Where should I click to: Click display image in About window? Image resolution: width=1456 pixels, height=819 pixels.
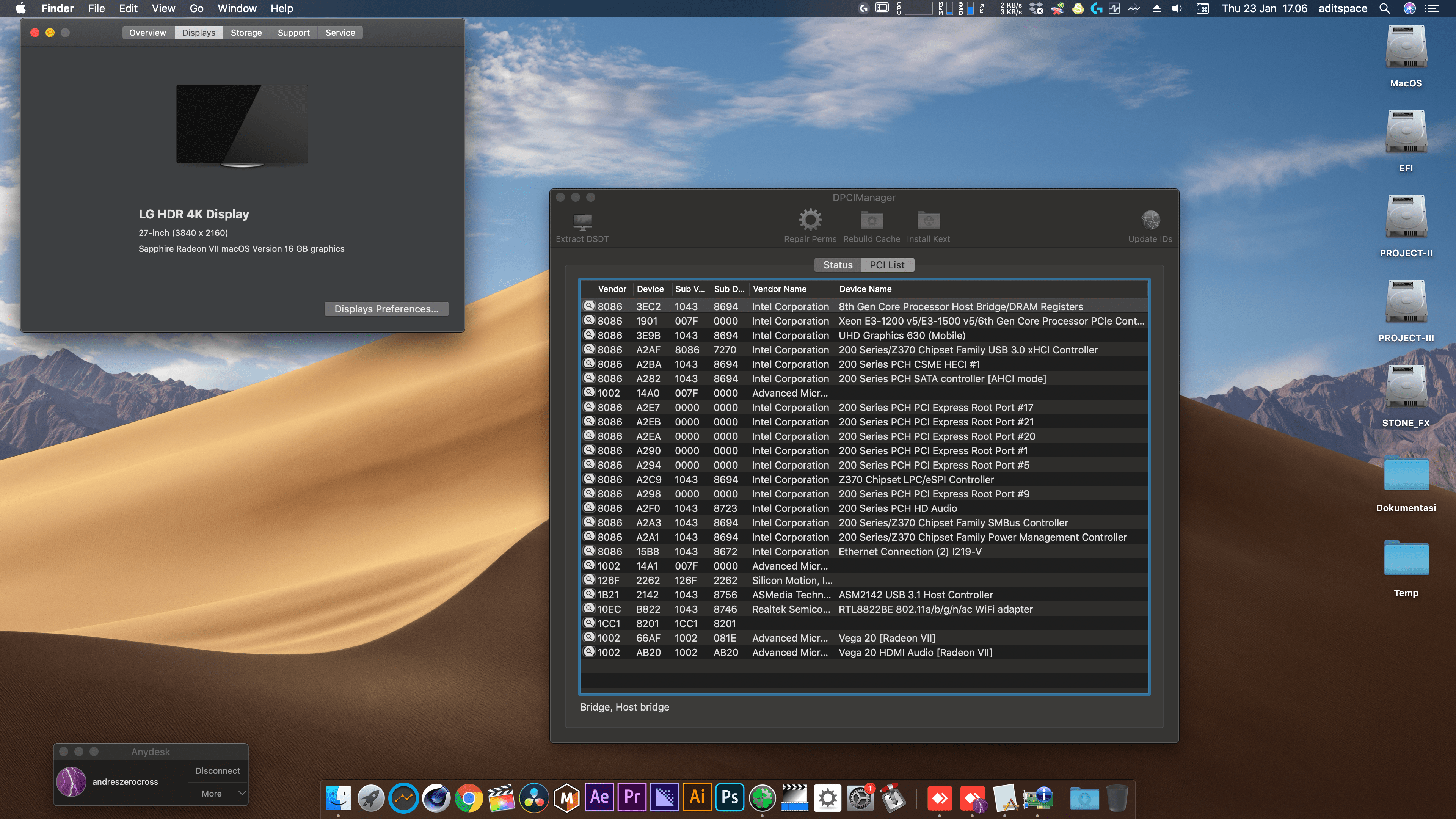[242, 126]
